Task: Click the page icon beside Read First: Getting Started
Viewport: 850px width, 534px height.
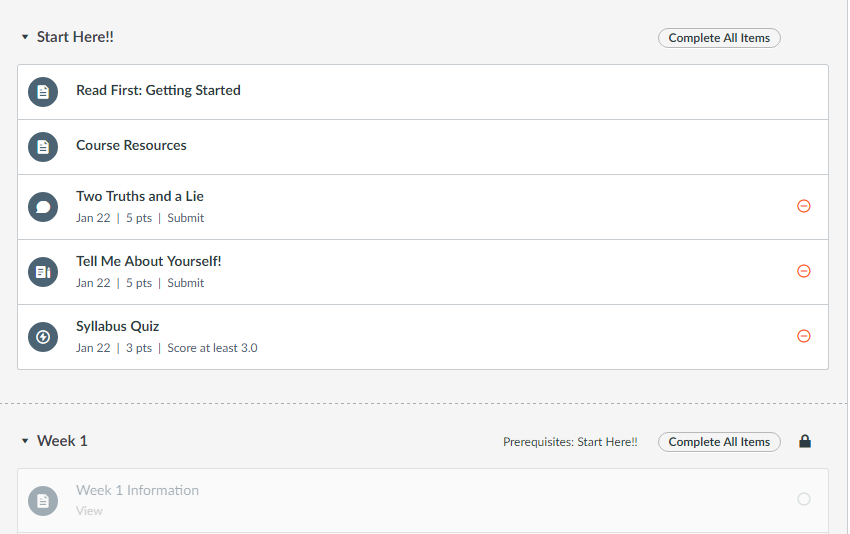Action: (x=42, y=92)
